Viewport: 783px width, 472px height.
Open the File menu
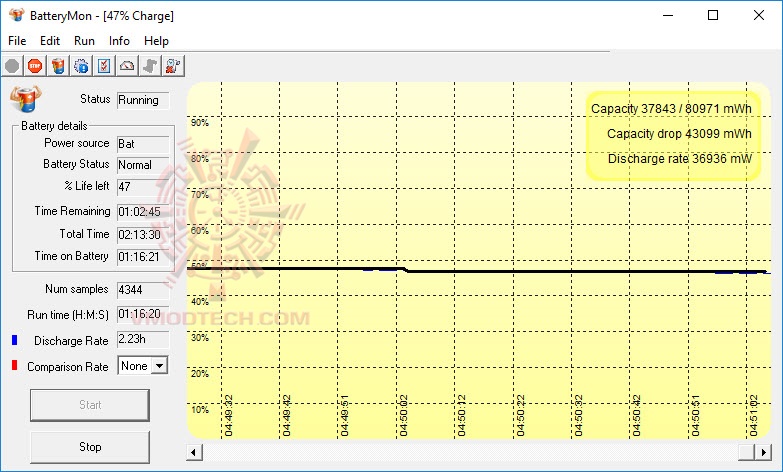(x=17, y=41)
